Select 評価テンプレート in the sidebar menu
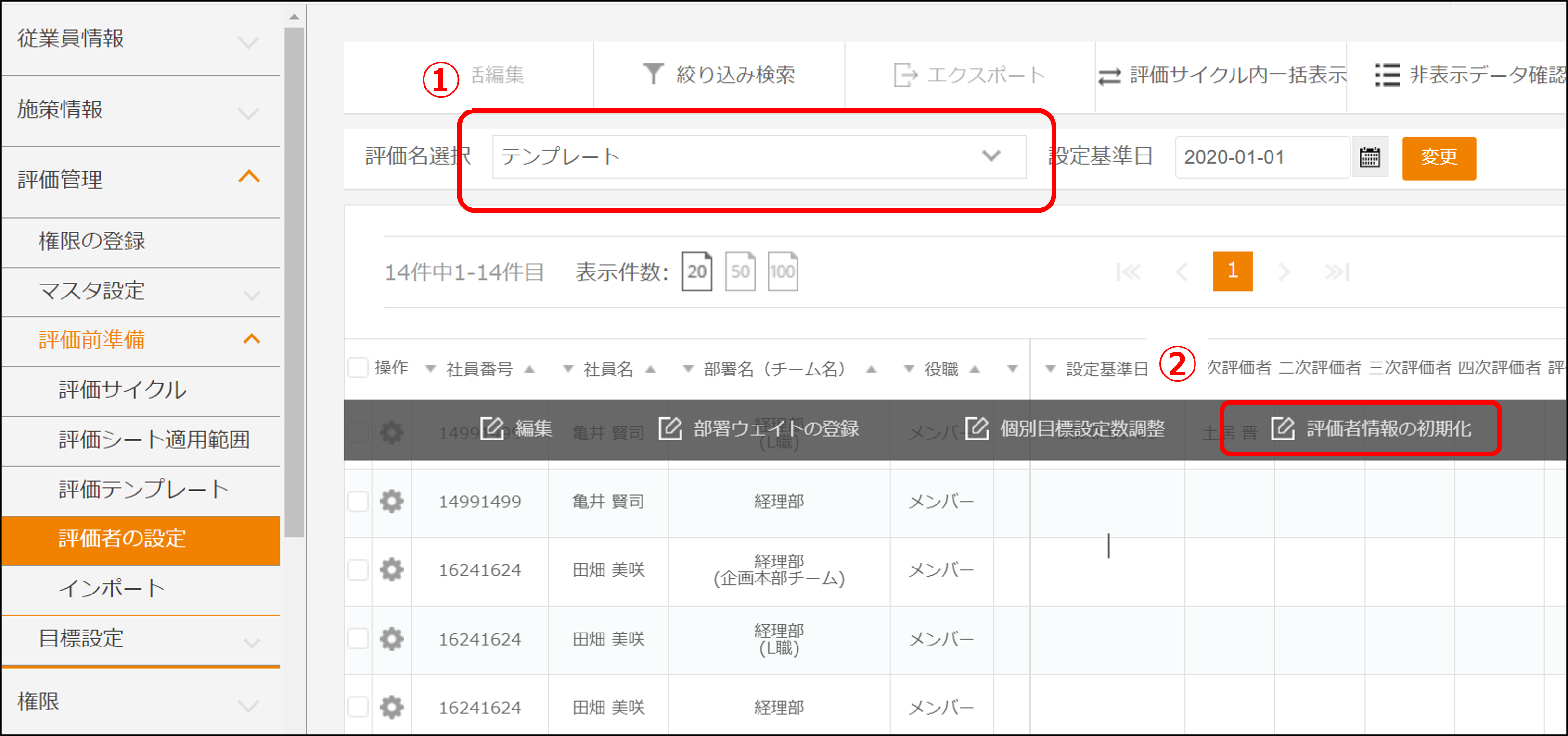1568x736 pixels. tap(143, 490)
